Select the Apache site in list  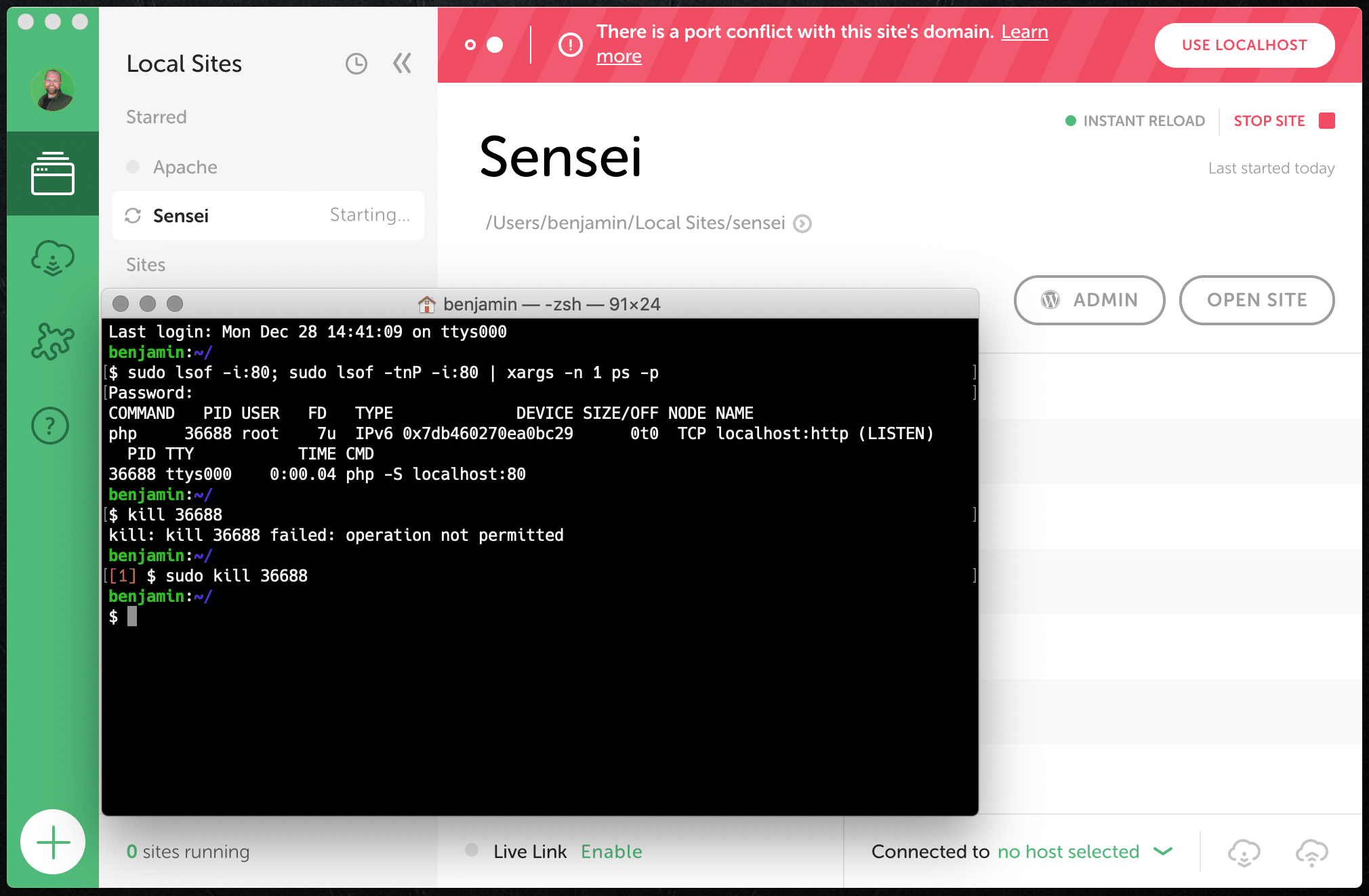pos(185,167)
